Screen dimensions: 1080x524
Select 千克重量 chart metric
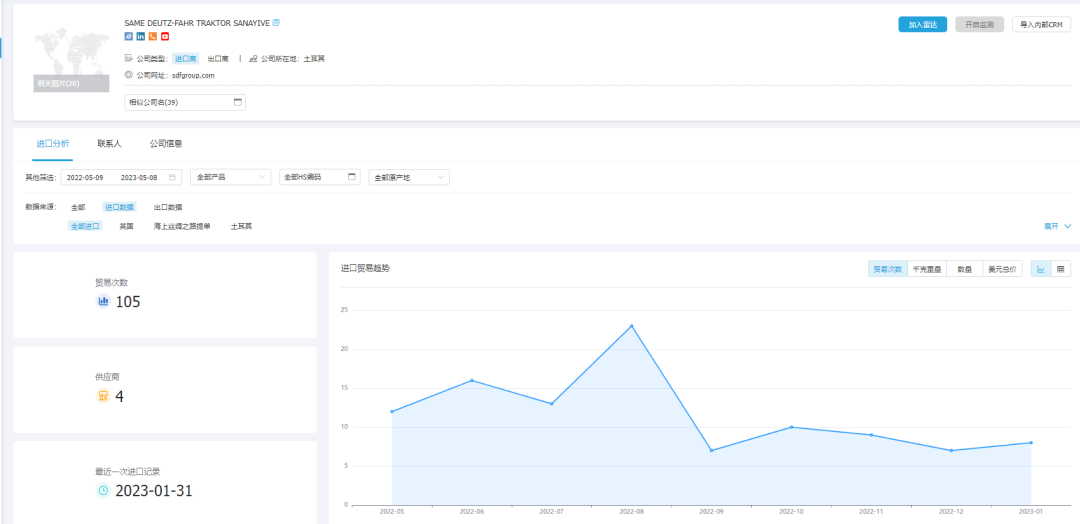pos(926,269)
